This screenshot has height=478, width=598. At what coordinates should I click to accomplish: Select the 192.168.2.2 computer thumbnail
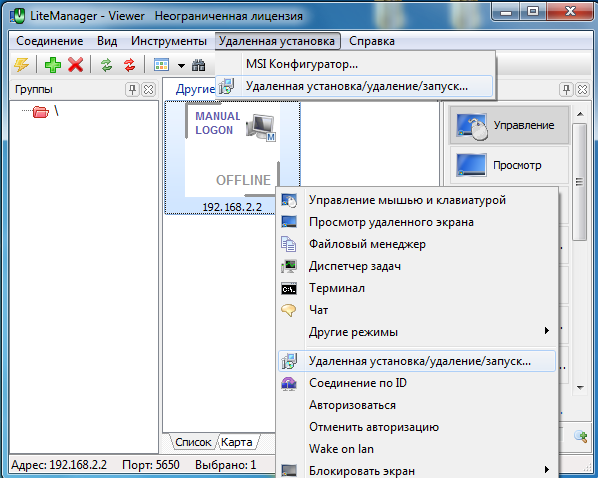pos(232,158)
